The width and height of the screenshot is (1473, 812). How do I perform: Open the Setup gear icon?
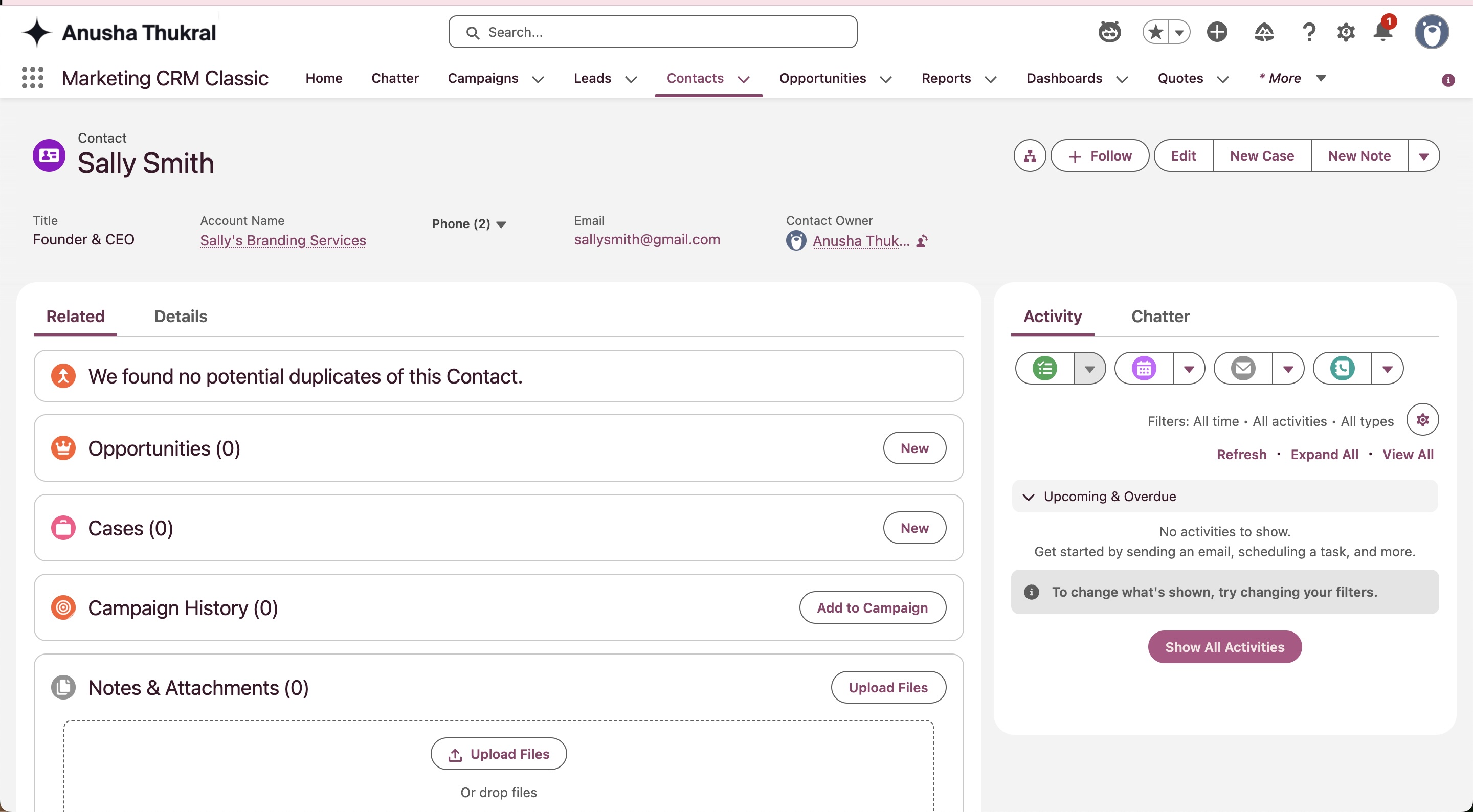tap(1346, 32)
